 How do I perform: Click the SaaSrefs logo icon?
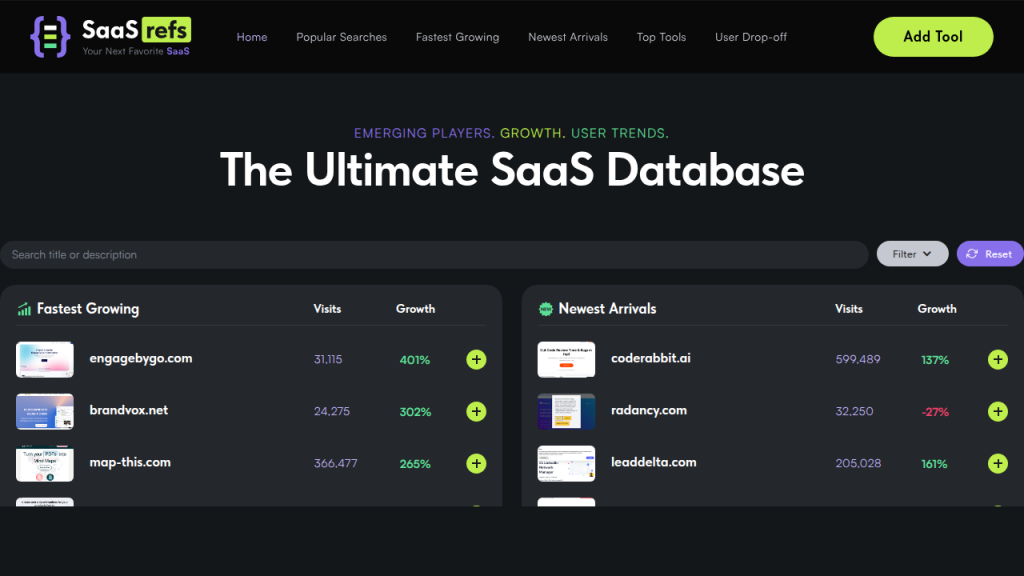coord(49,36)
